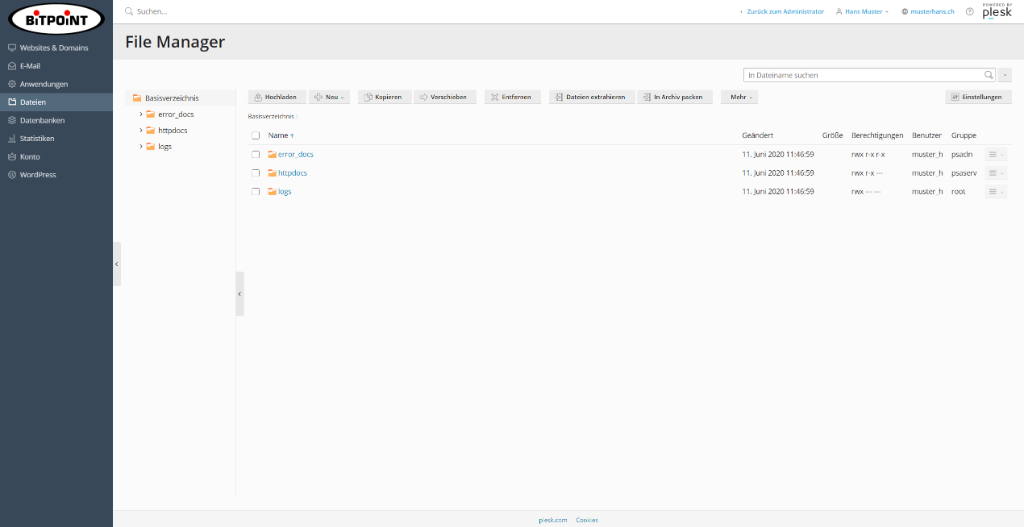The width and height of the screenshot is (1024, 527).
Task: Click the magnifier icon in file search
Action: (x=989, y=75)
